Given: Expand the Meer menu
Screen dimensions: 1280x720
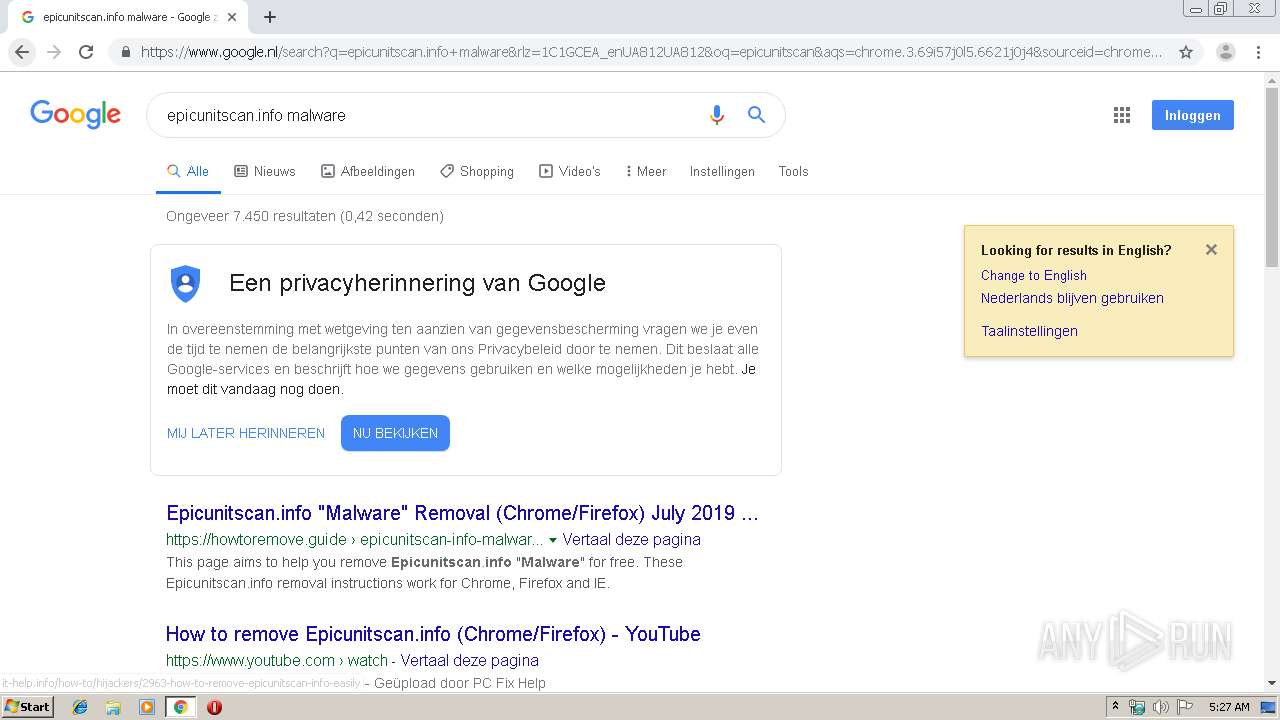Looking at the screenshot, I should tap(646, 171).
